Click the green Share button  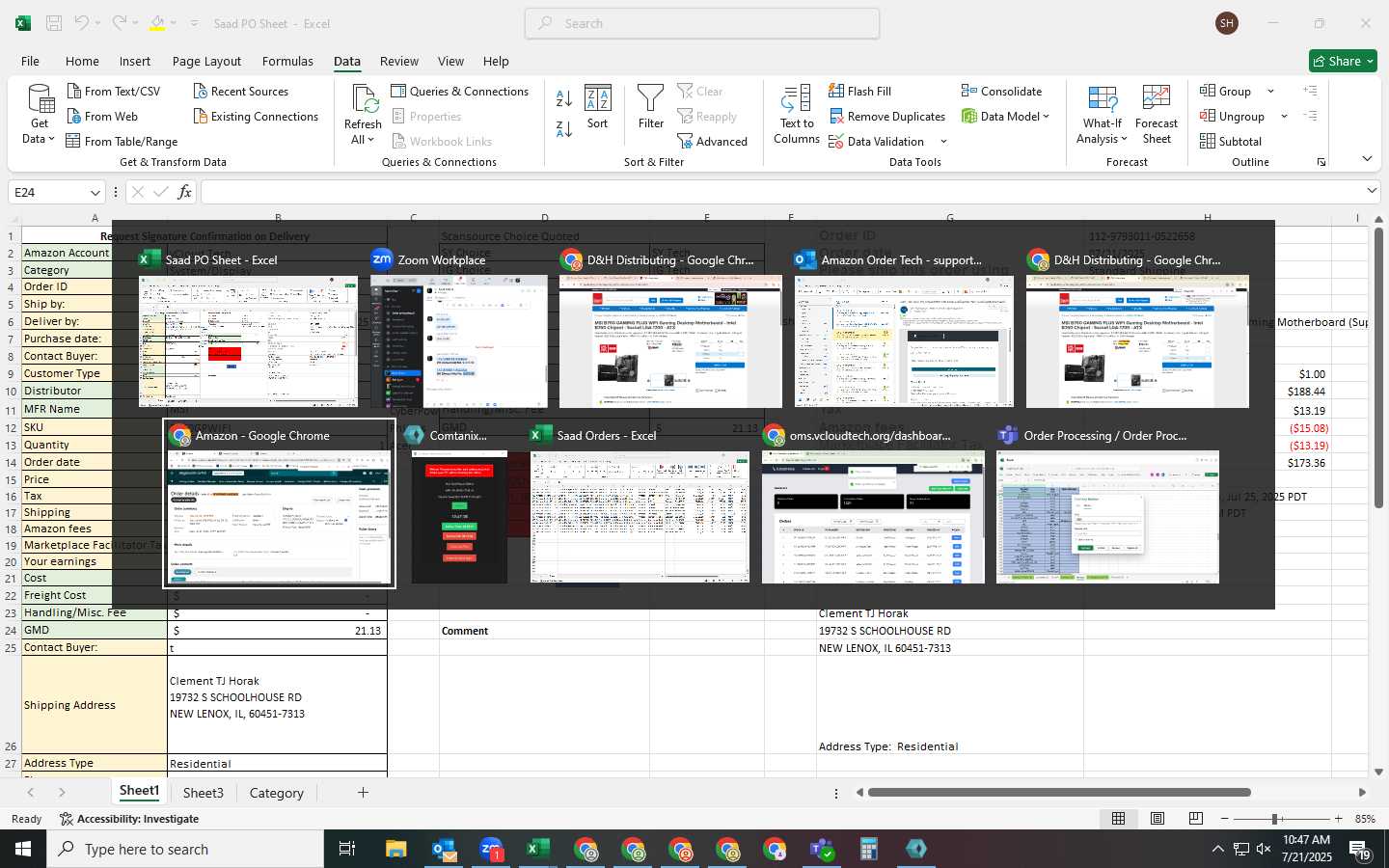(x=1344, y=61)
